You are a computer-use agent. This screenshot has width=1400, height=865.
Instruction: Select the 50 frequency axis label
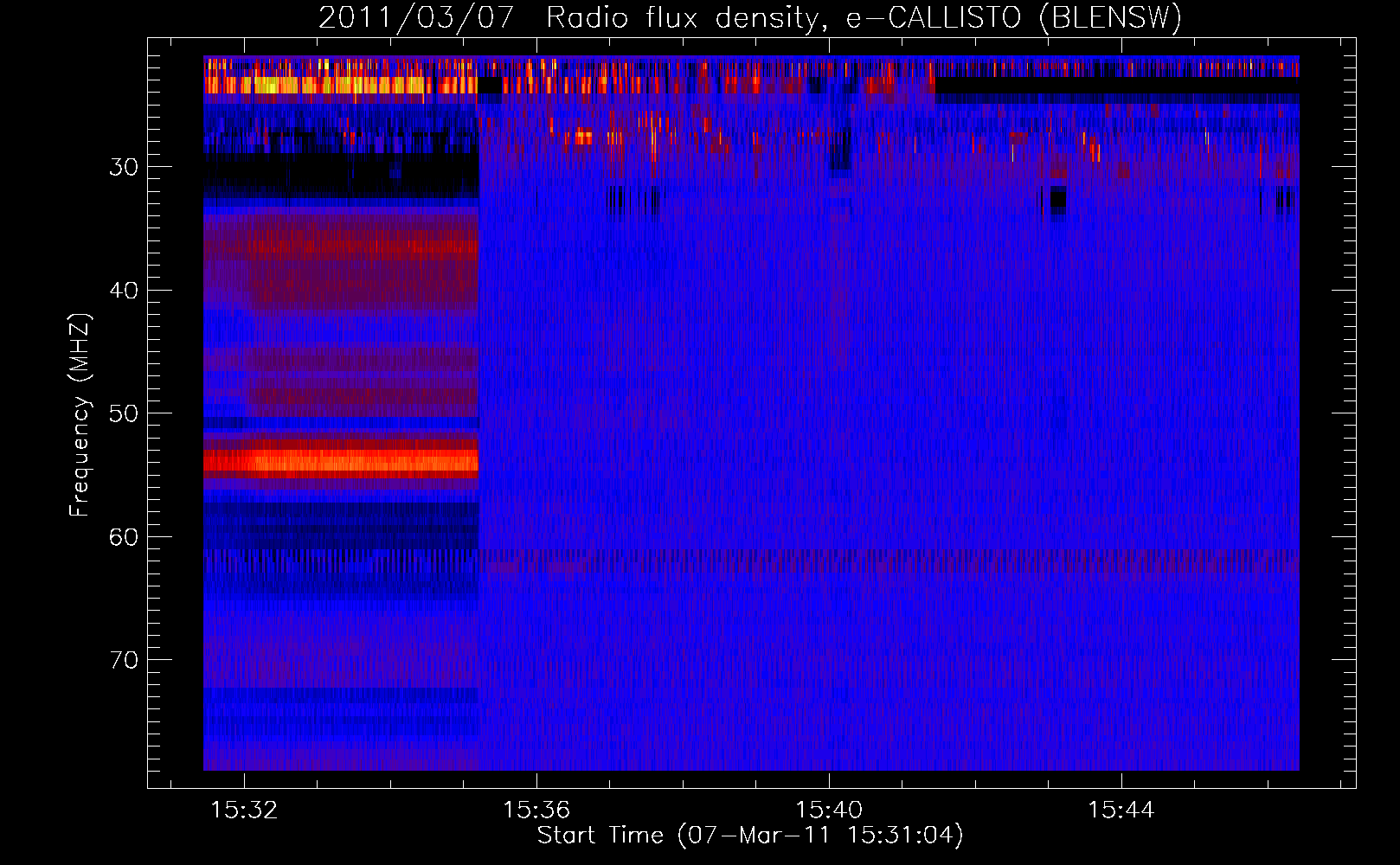pyautogui.click(x=124, y=413)
